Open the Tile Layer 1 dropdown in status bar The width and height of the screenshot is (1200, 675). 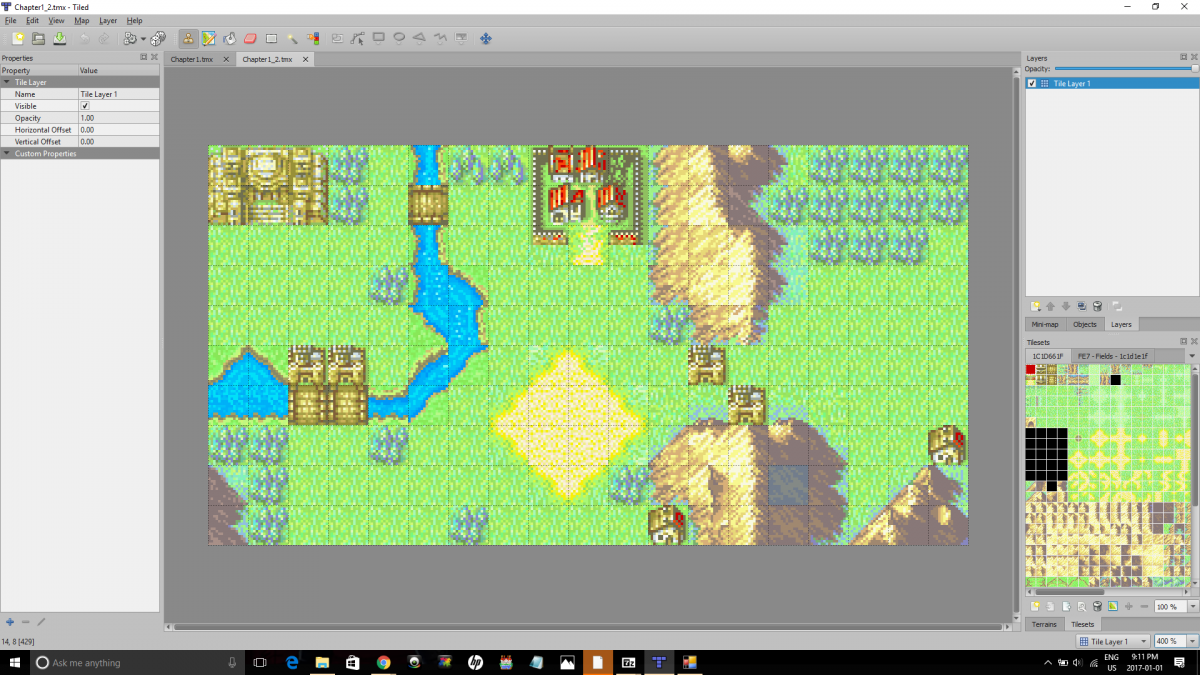(x=1112, y=640)
